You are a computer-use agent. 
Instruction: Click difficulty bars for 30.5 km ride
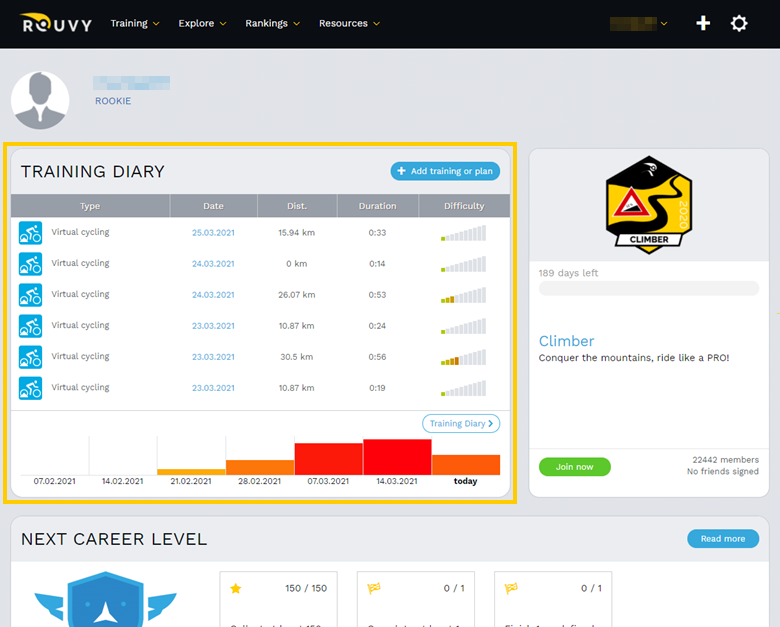click(x=463, y=357)
